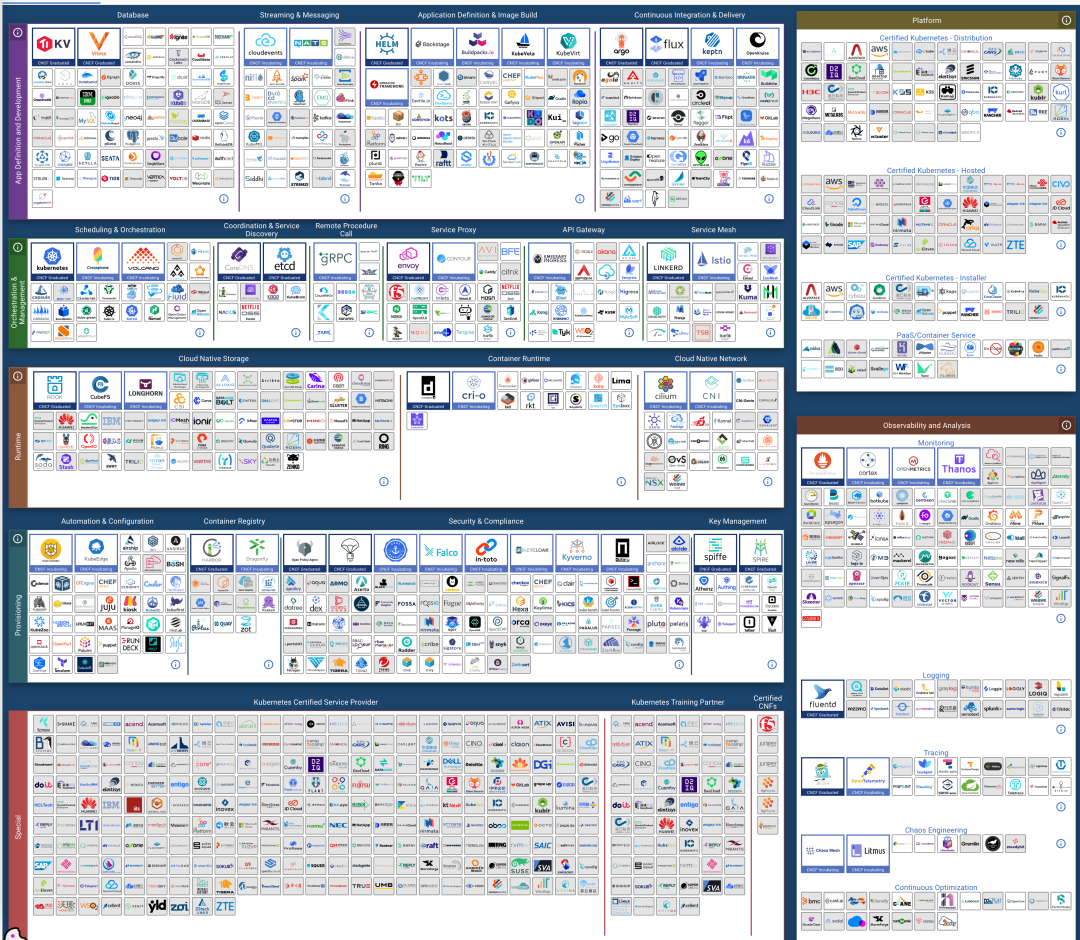Open the Continuous Optimization category link
The height and width of the screenshot is (940, 1080).
click(935, 887)
